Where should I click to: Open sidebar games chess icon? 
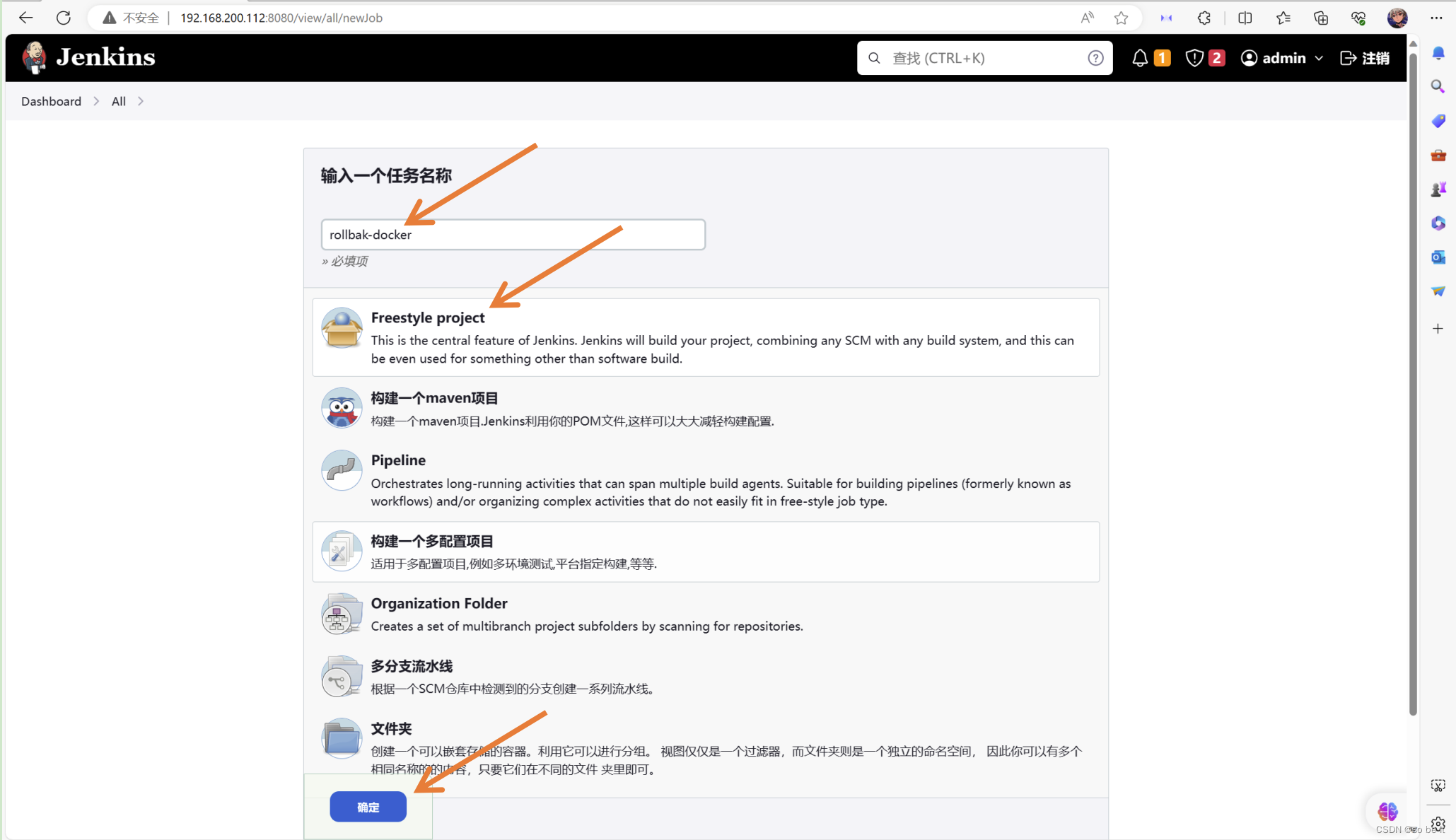1438,189
